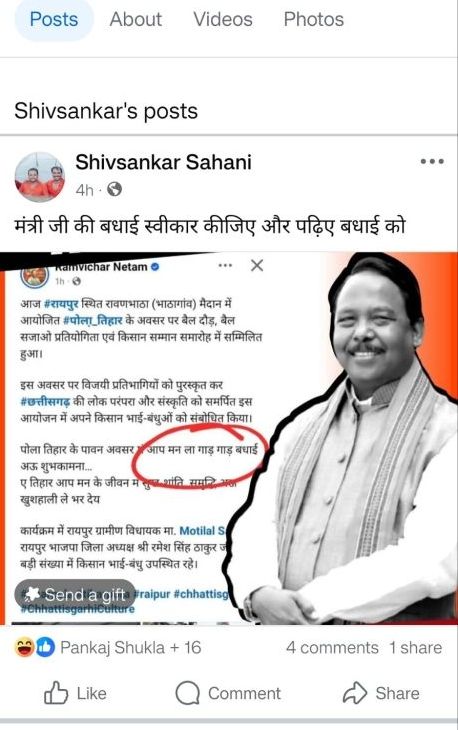This screenshot has height=730, width=458.
Task: Click the Shivsankar Sahani name link
Action: pyautogui.click(x=163, y=162)
